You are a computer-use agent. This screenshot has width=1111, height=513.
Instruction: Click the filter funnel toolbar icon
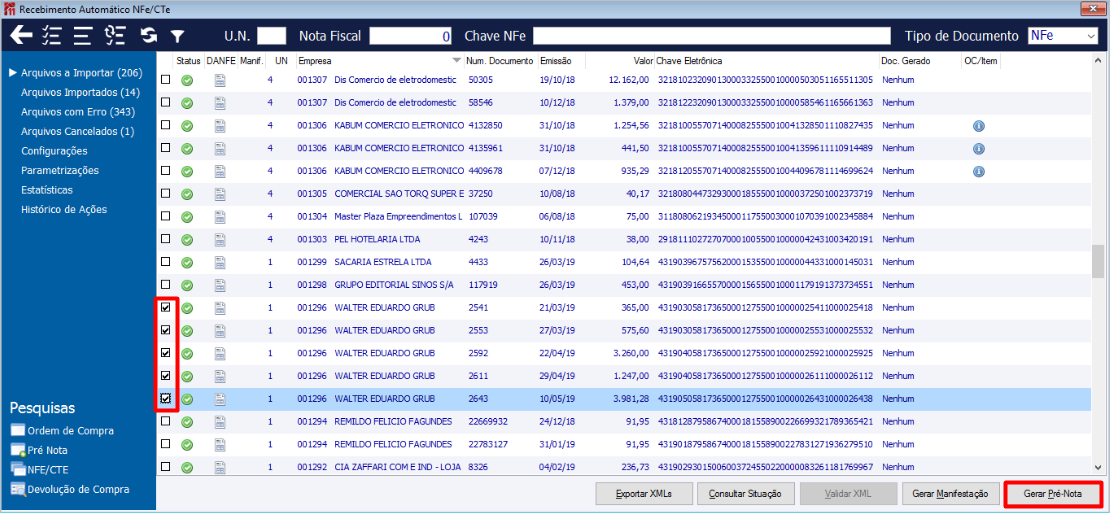[x=177, y=36]
